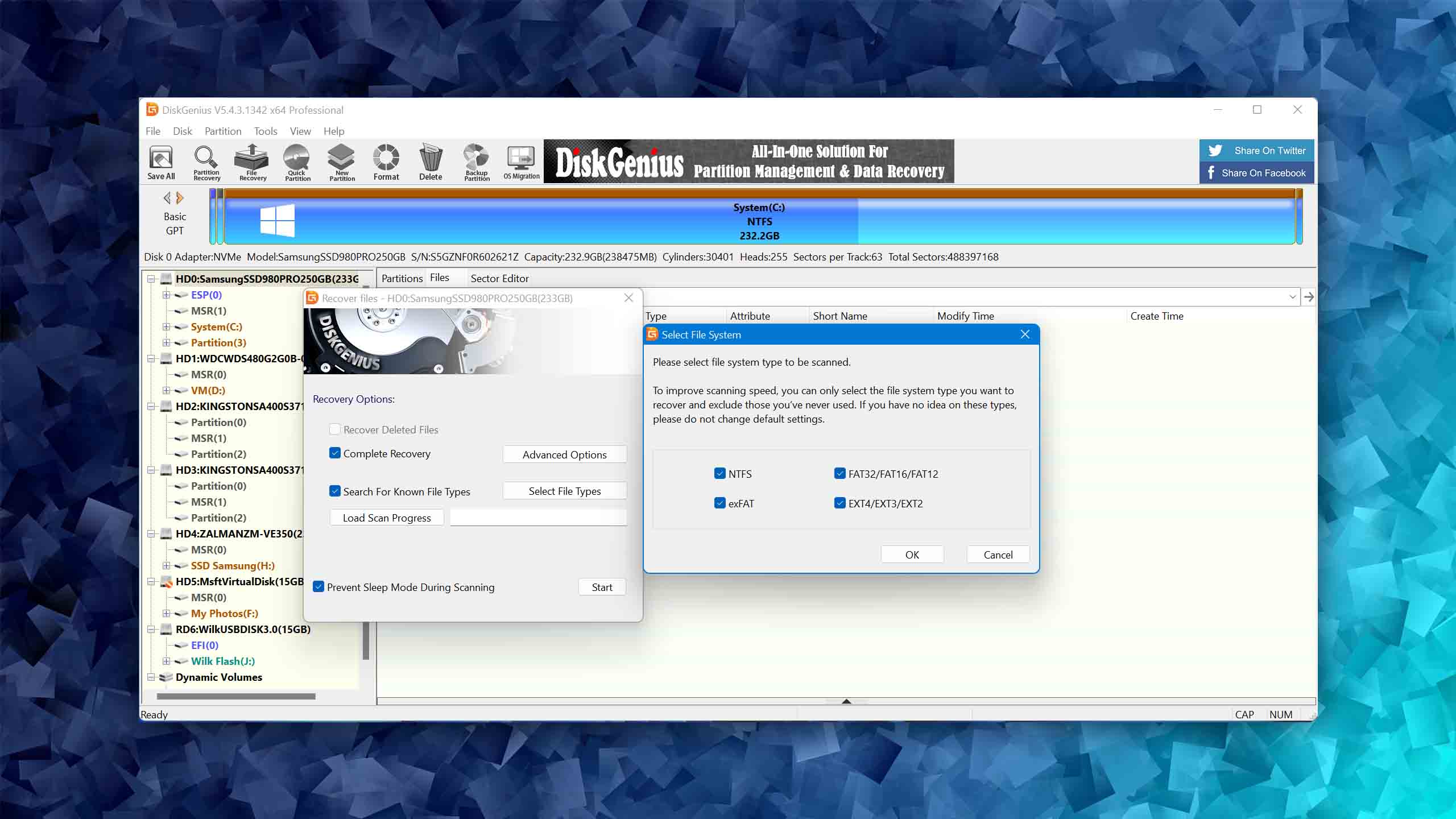Click the DiskGenius title bar logo
The width and height of the screenshot is (1456, 819).
(x=152, y=110)
